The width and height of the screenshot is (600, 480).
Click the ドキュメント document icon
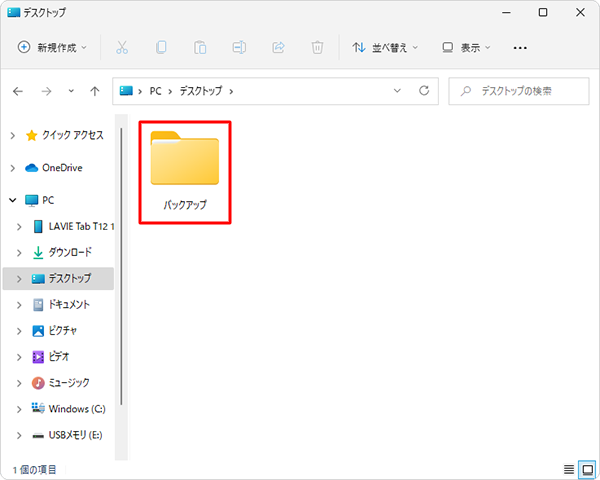[38, 305]
